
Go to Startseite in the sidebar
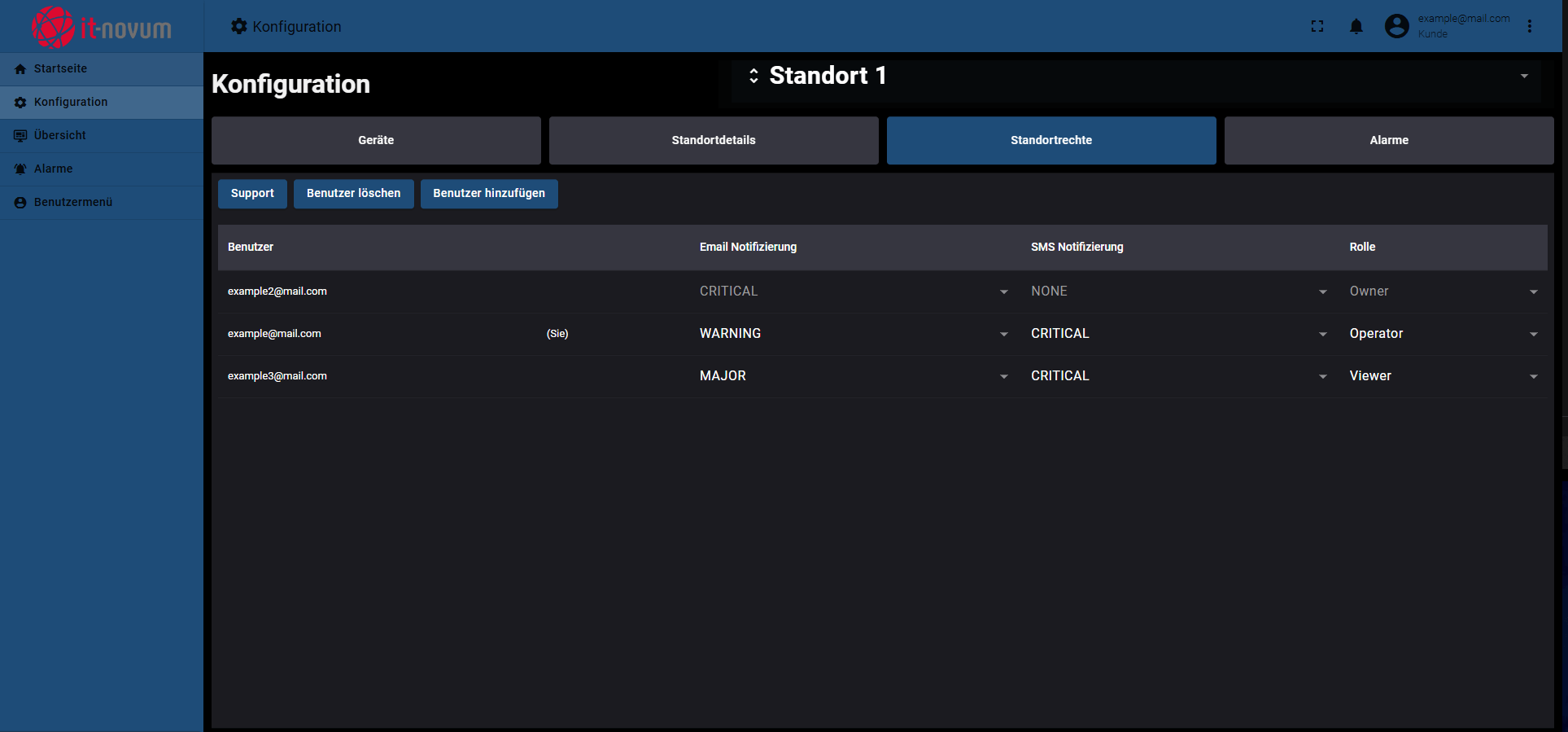[60, 69]
